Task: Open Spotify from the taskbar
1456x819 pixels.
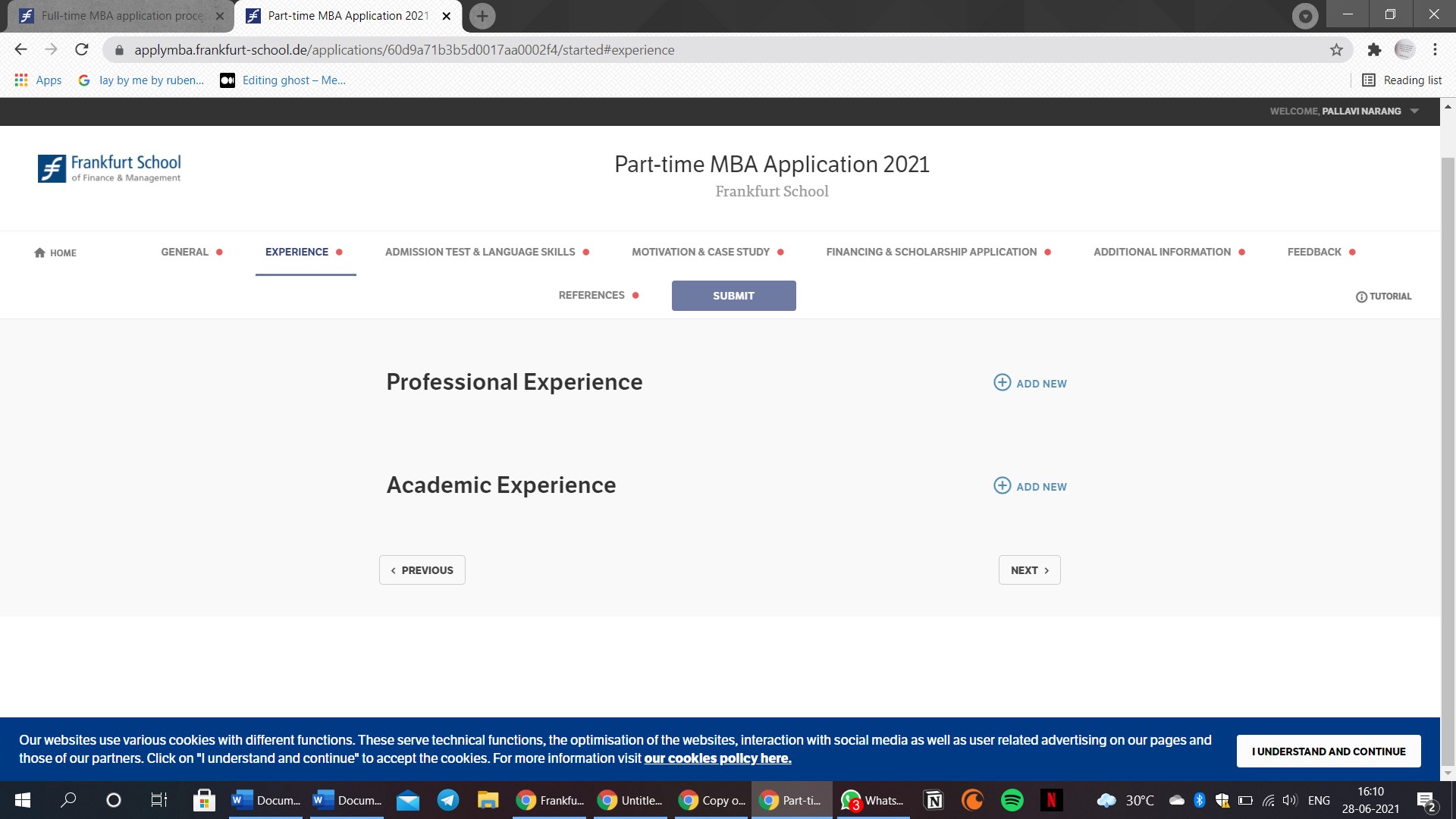Action: [x=1012, y=800]
